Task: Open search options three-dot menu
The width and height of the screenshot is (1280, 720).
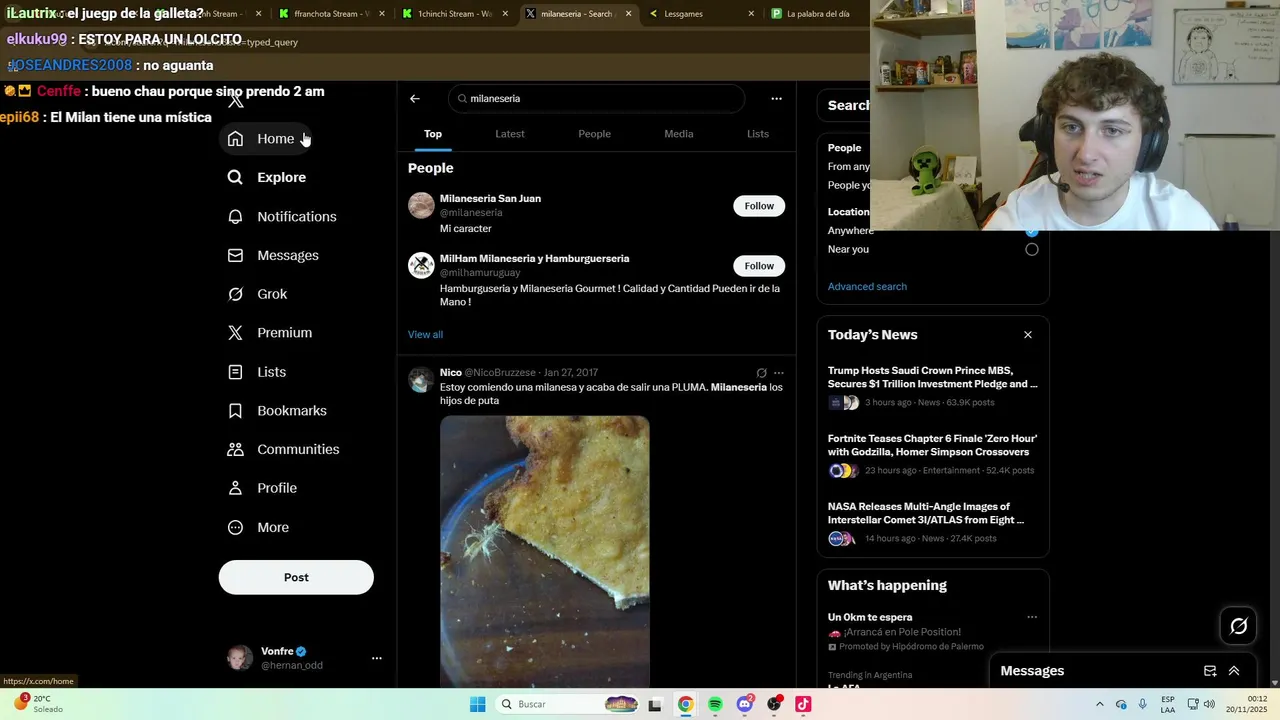Action: [776, 99]
